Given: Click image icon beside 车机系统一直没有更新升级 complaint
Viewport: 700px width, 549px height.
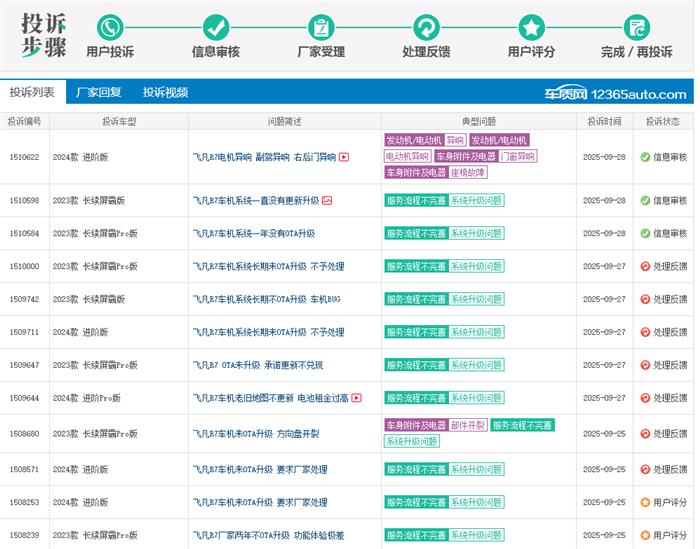Looking at the screenshot, I should pos(327,200).
